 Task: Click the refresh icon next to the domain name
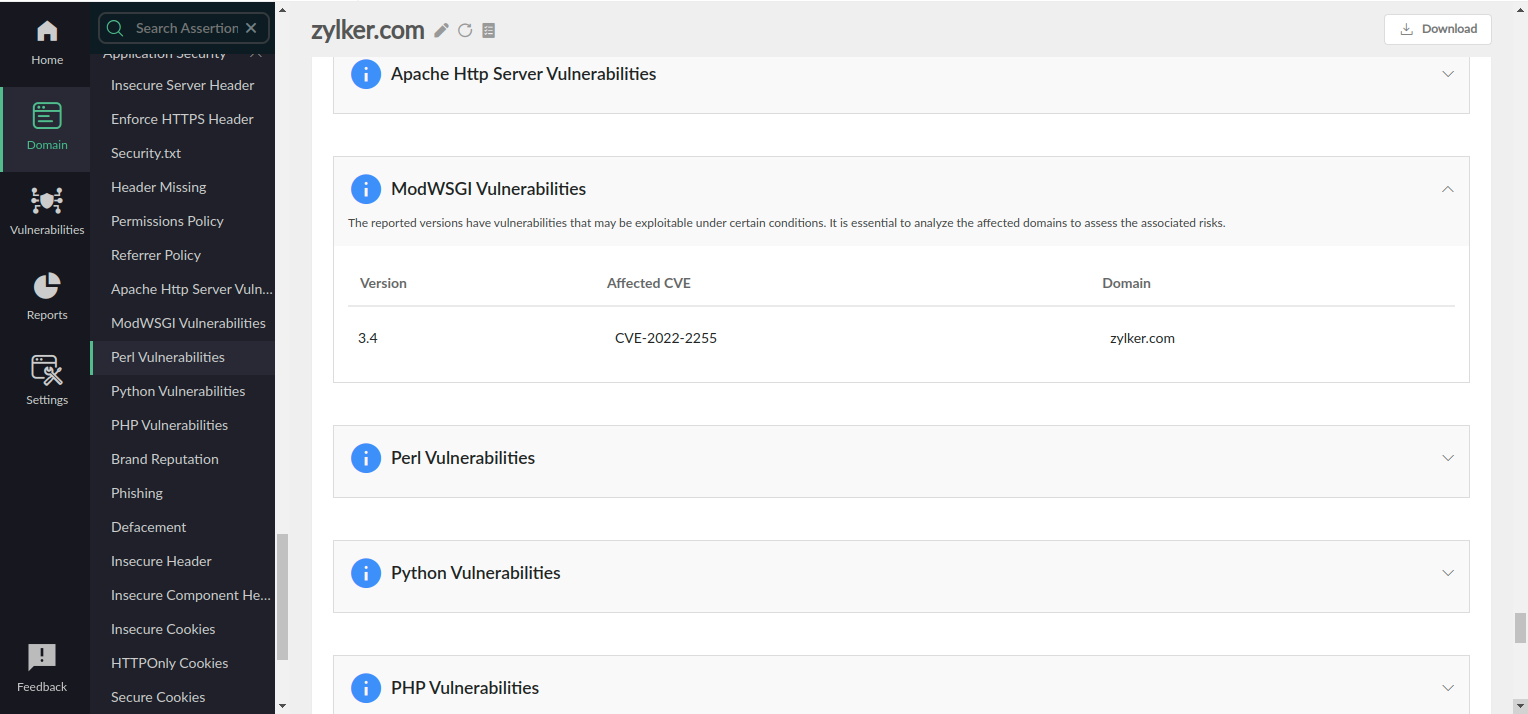click(x=465, y=31)
